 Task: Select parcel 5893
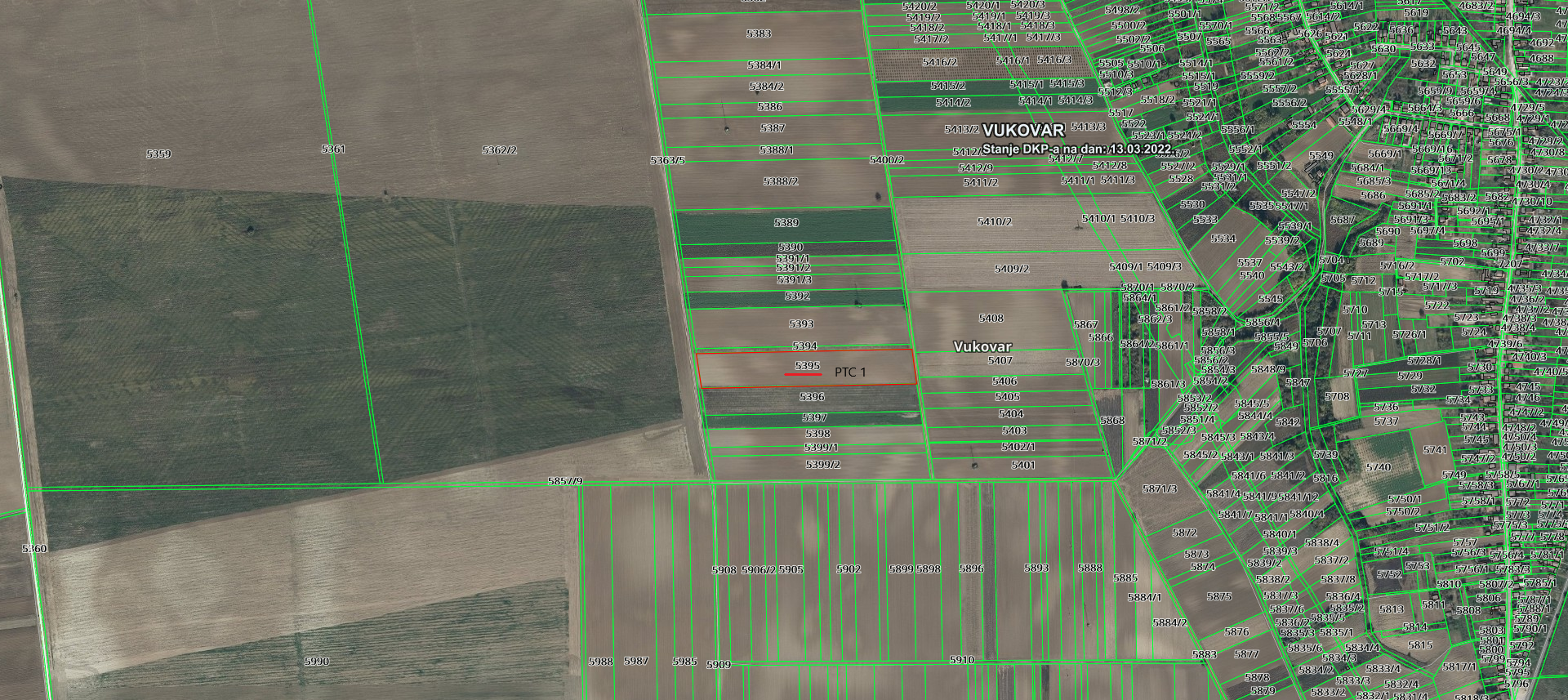[1036, 568]
